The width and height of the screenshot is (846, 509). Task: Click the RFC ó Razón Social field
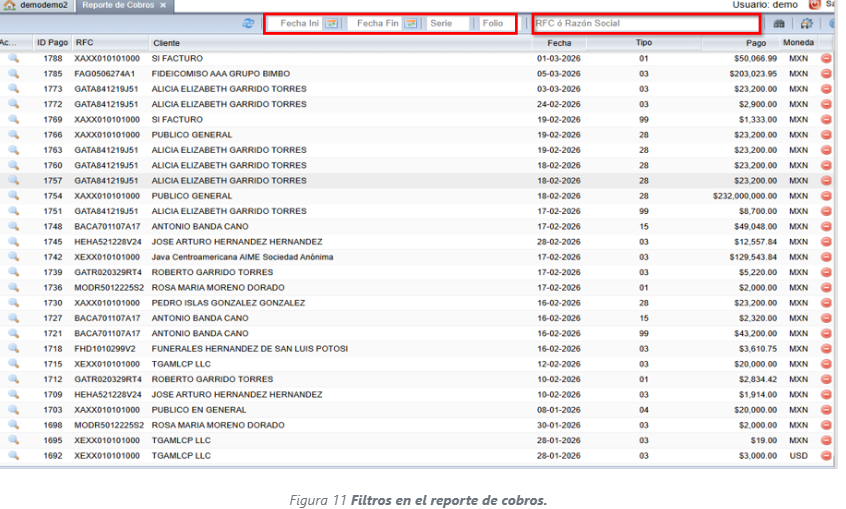tap(645, 23)
